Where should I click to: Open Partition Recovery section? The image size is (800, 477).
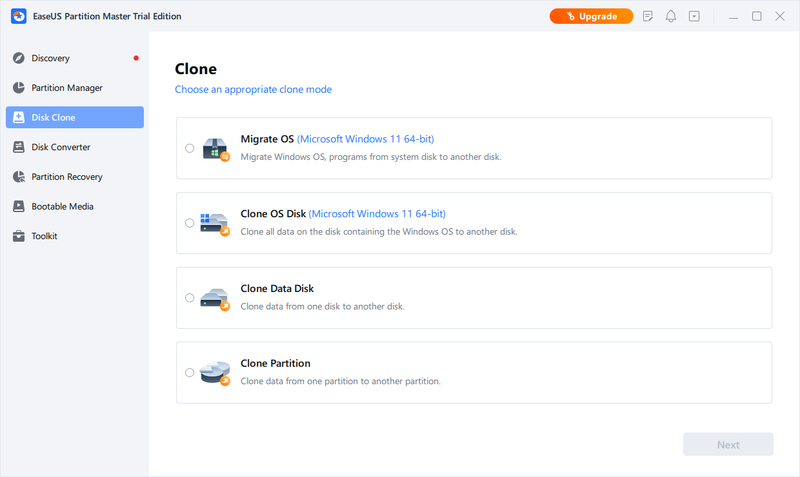(x=74, y=177)
